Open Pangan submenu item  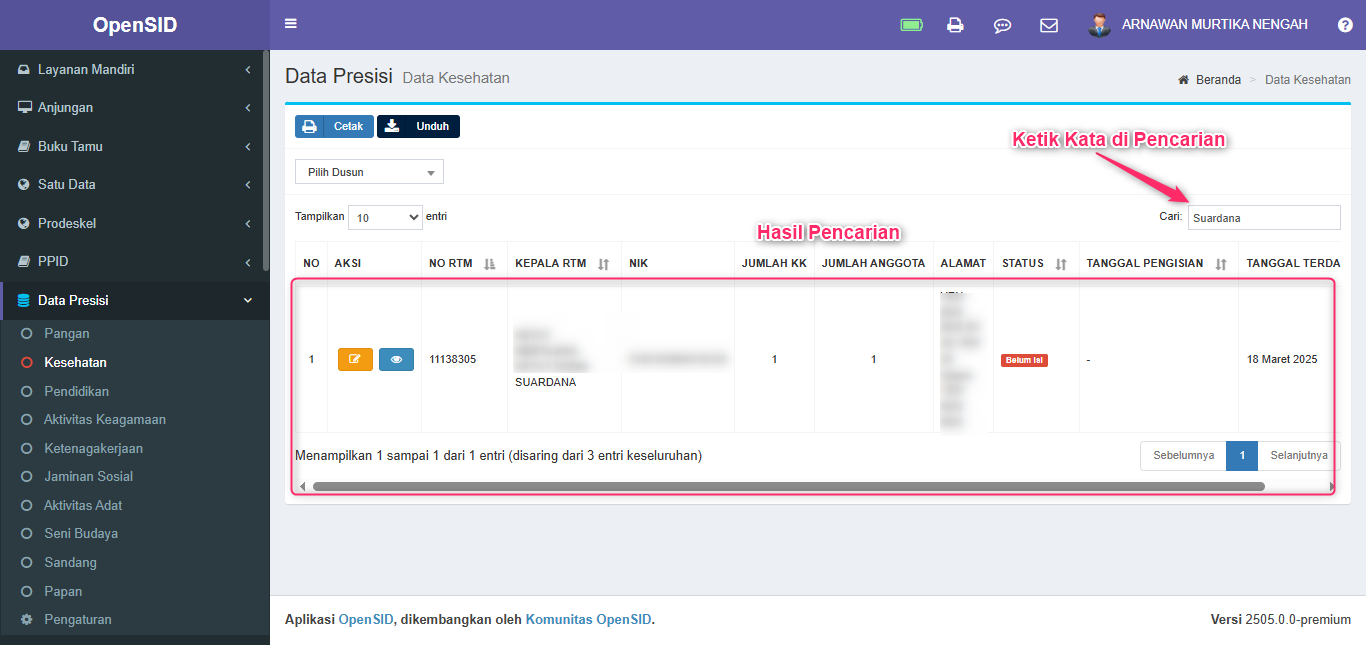click(x=67, y=334)
